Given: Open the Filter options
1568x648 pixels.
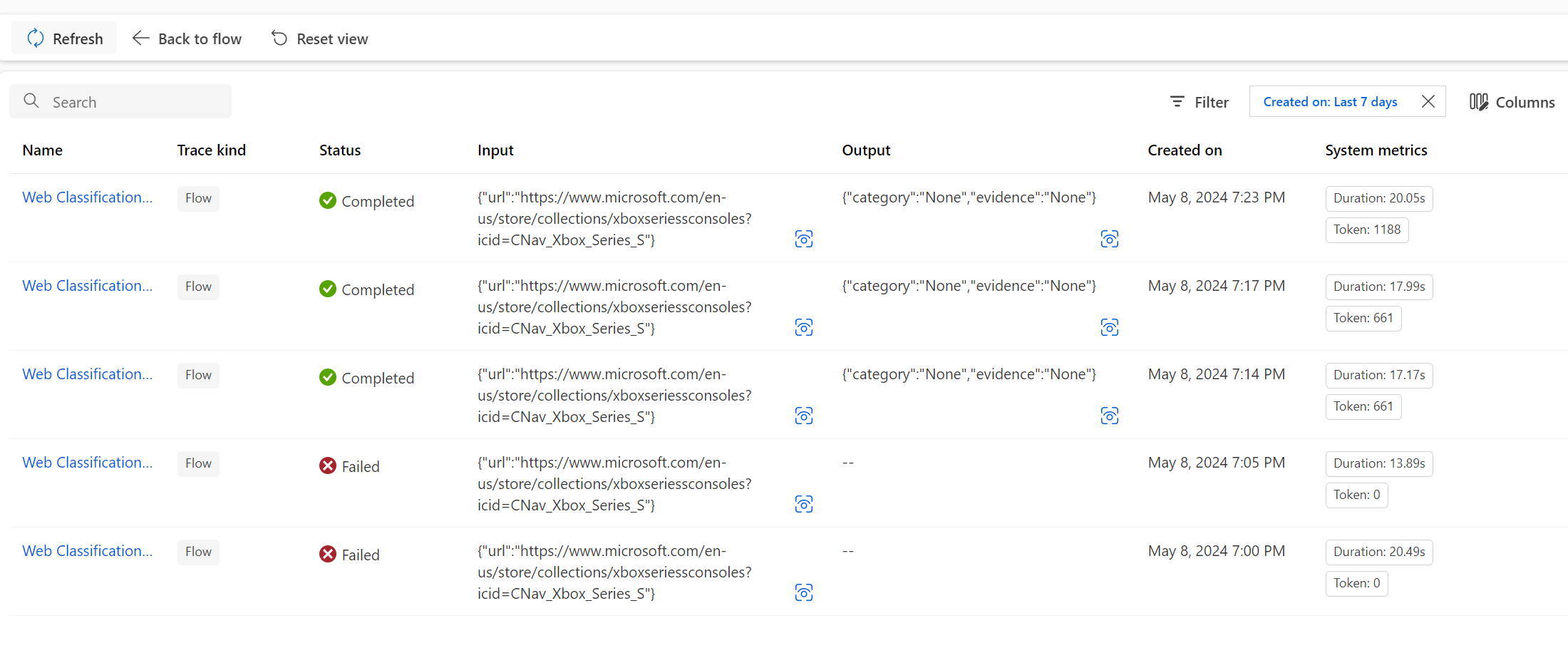Looking at the screenshot, I should 1200,102.
